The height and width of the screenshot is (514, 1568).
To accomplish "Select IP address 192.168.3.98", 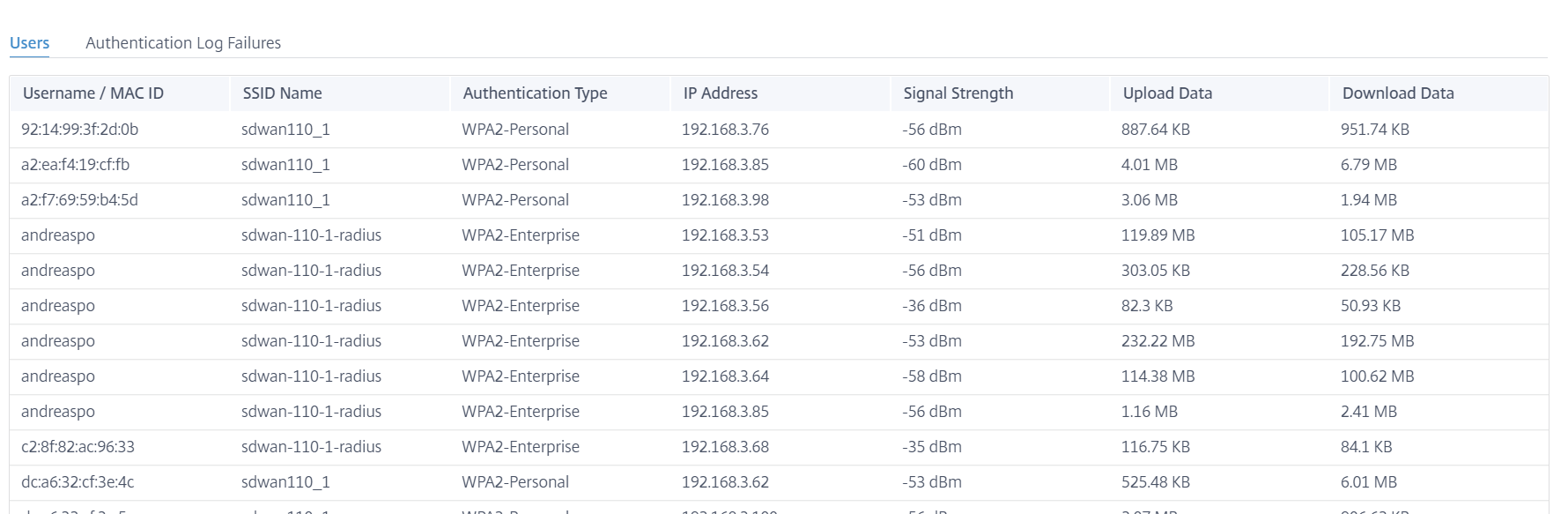I will click(725, 200).
